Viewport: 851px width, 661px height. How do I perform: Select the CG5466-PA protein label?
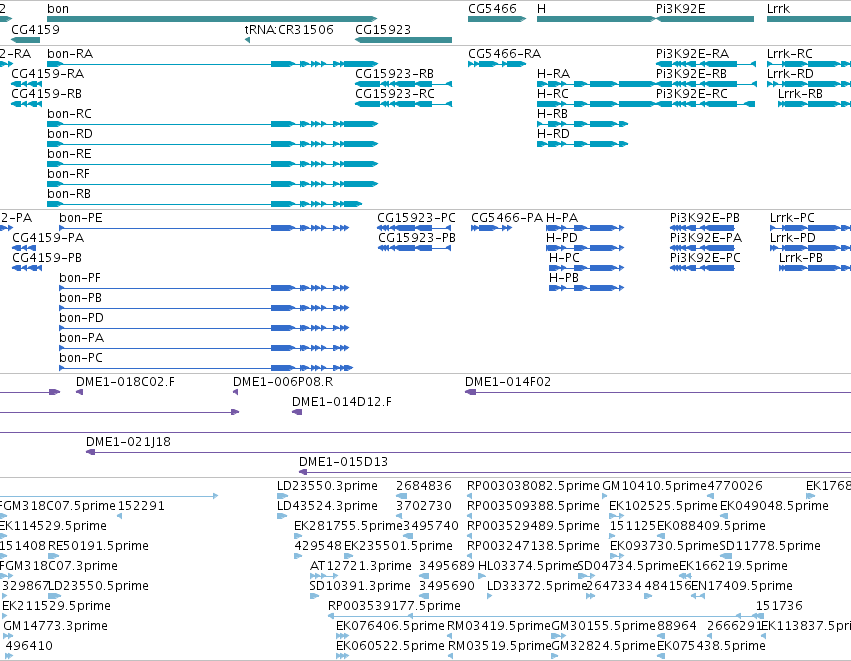[x=507, y=218]
